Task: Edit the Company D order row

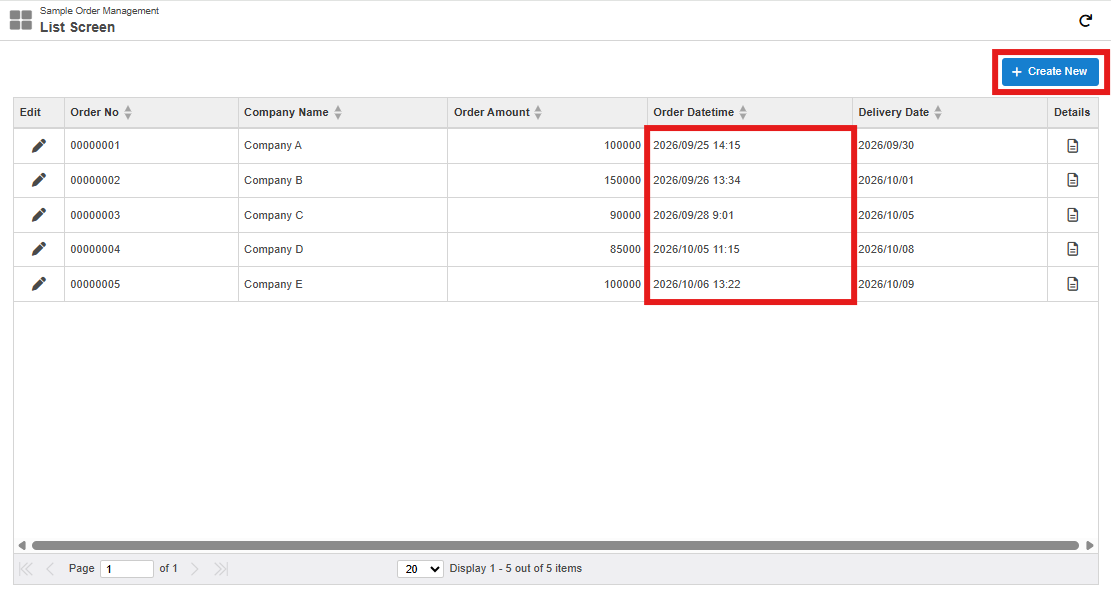Action: click(39, 249)
